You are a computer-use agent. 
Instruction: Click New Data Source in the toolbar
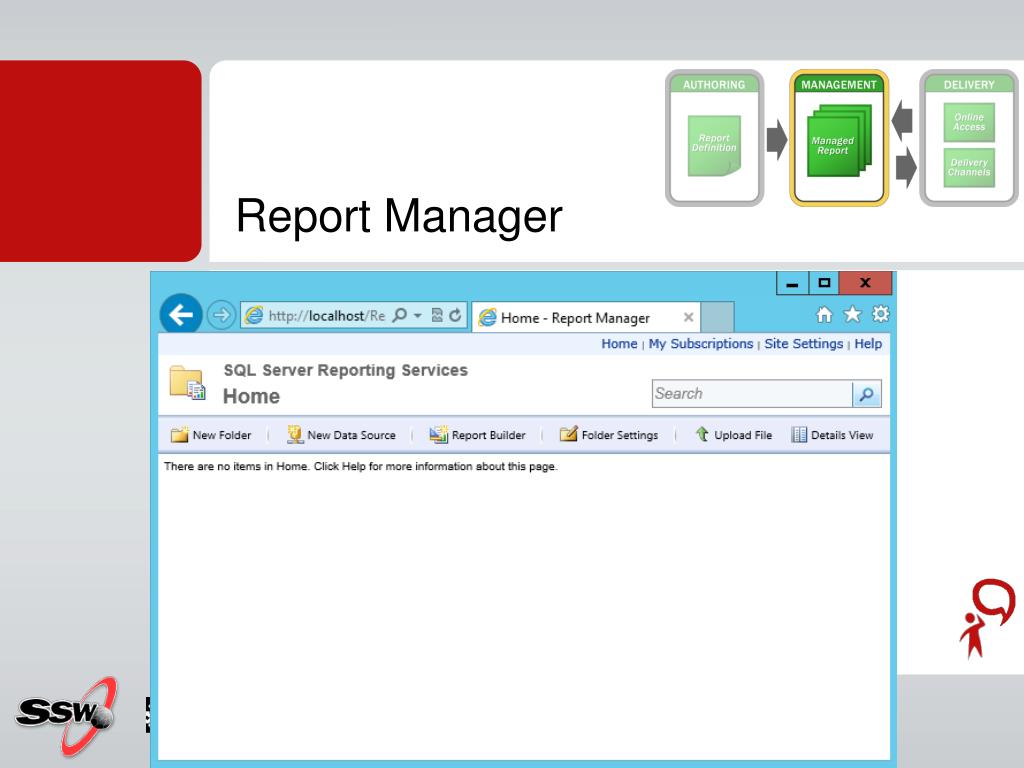pos(341,435)
